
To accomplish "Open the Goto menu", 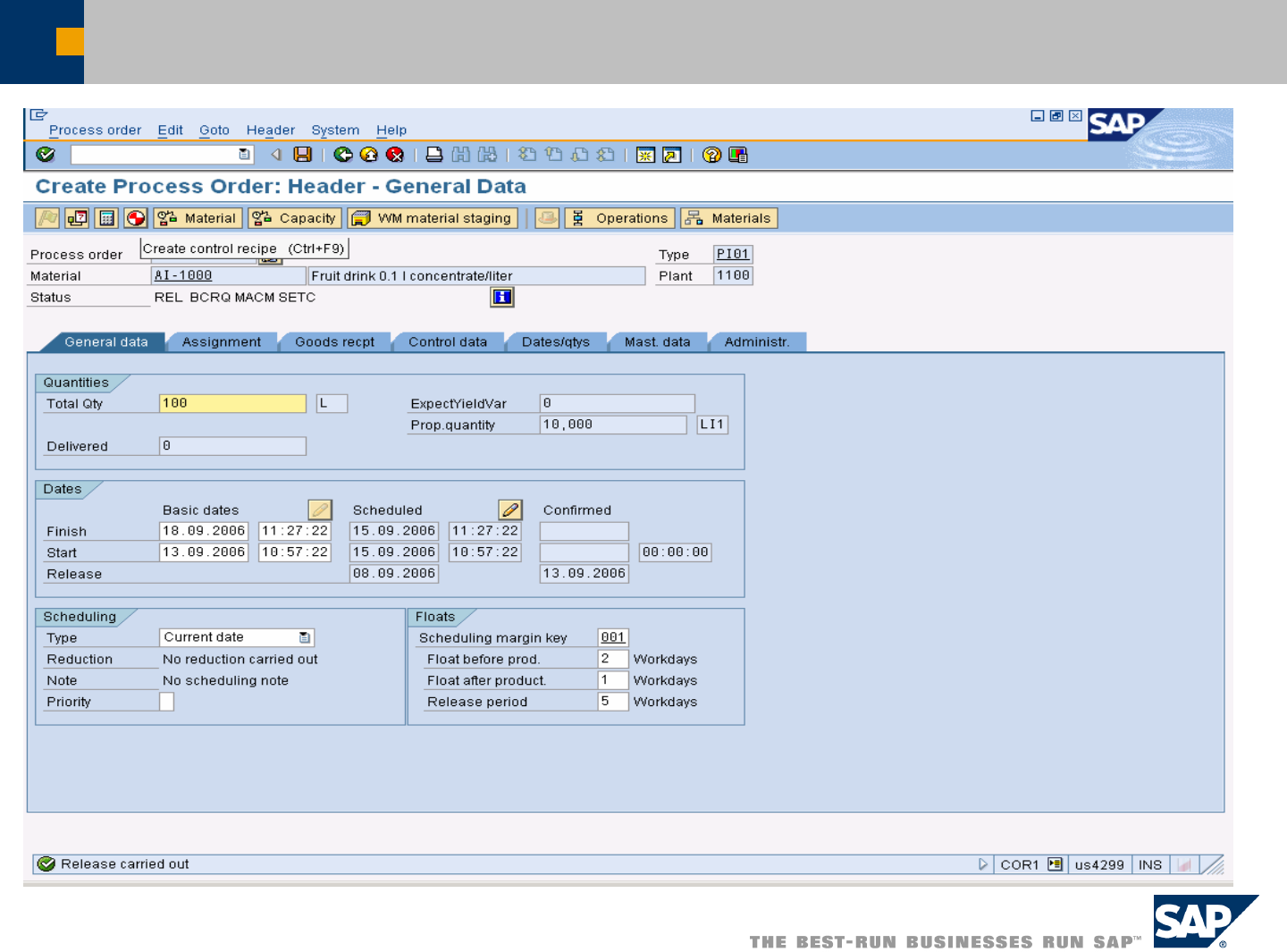I will (x=214, y=130).
